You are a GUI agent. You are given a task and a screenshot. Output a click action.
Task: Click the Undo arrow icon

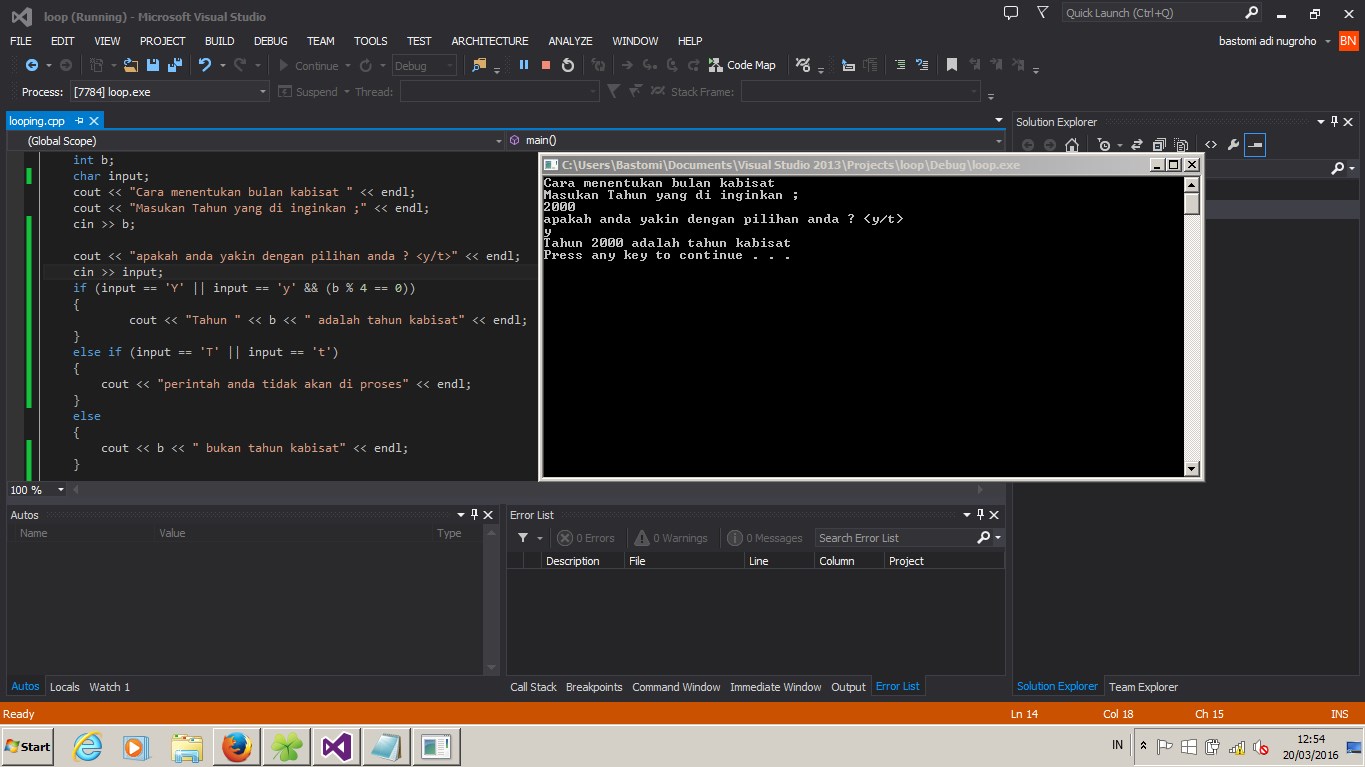pyautogui.click(x=205, y=65)
